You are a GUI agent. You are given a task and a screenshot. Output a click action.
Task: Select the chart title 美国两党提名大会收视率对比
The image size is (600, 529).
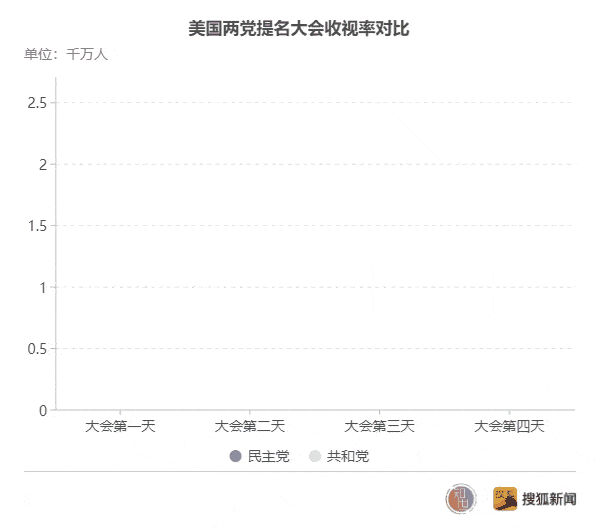(299, 29)
